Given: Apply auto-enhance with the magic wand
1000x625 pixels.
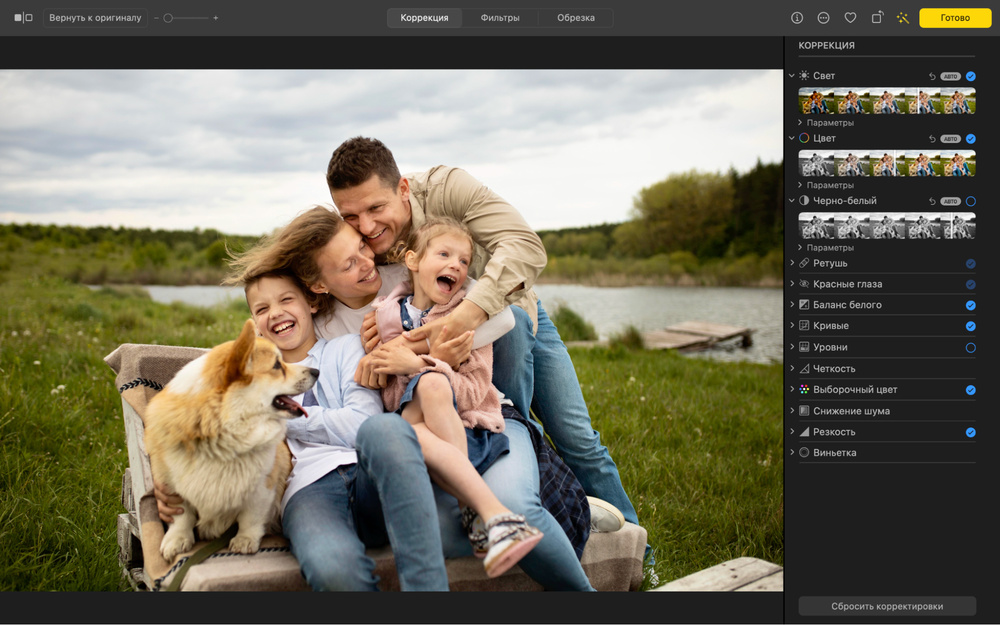Looking at the screenshot, I should pos(903,18).
